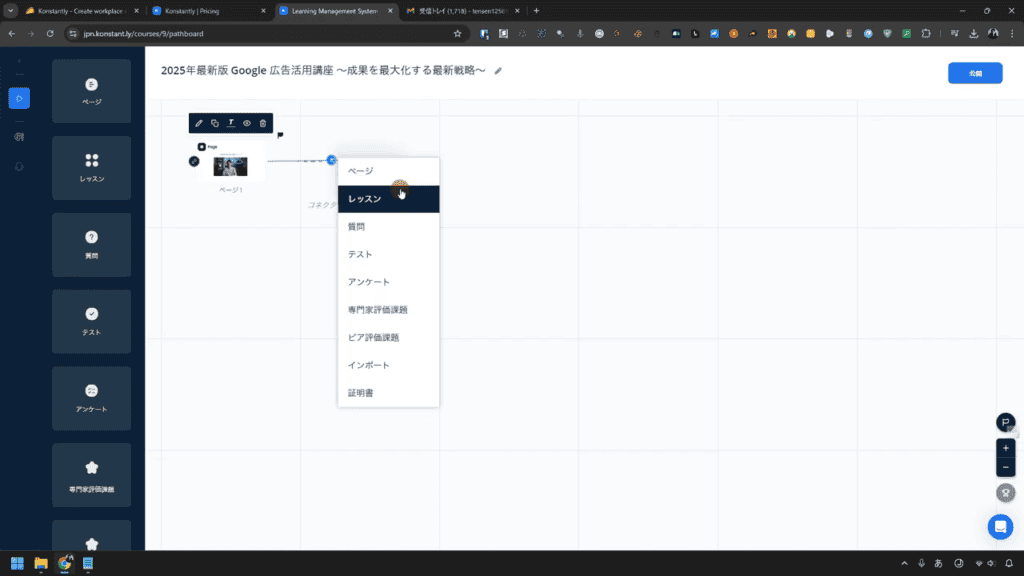Open File Explorer from the taskbar
Viewport: 1024px width, 576px height.
pyautogui.click(x=40, y=563)
